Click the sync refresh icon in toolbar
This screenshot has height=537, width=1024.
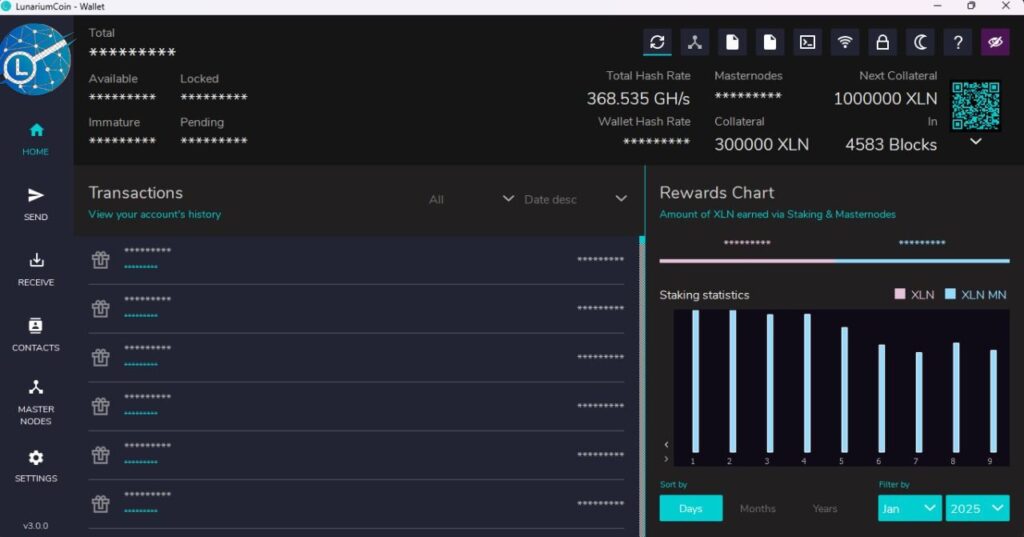pos(657,42)
